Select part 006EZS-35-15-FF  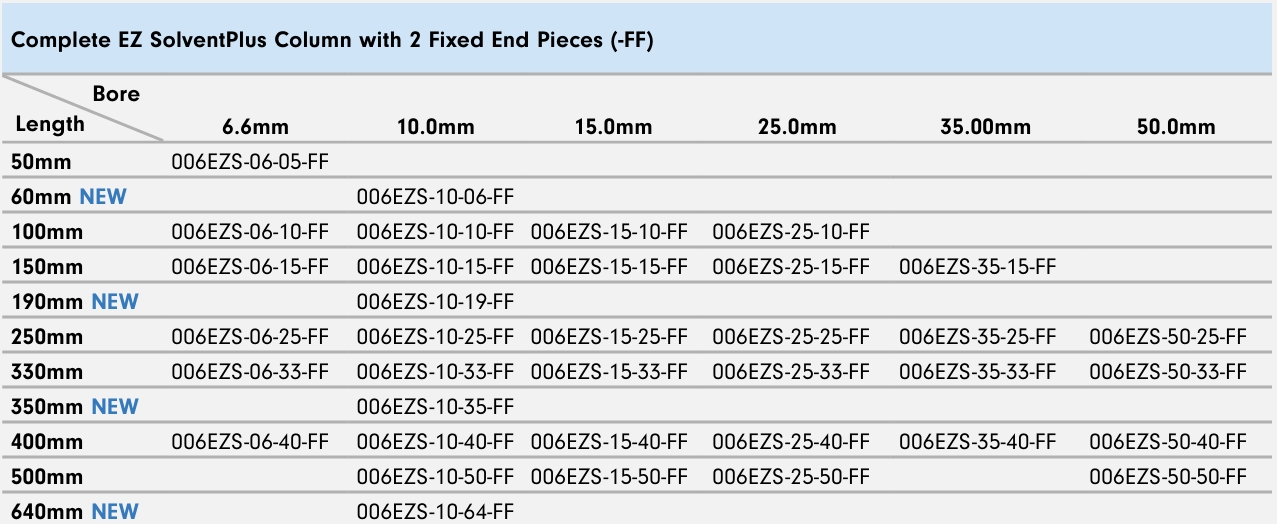coord(978,267)
